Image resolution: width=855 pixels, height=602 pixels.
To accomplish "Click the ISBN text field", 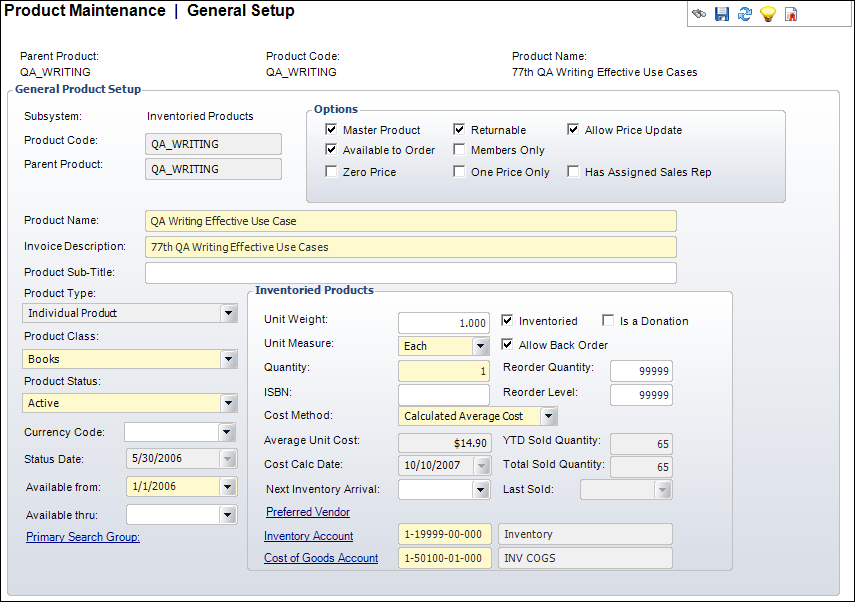I will tap(443, 395).
